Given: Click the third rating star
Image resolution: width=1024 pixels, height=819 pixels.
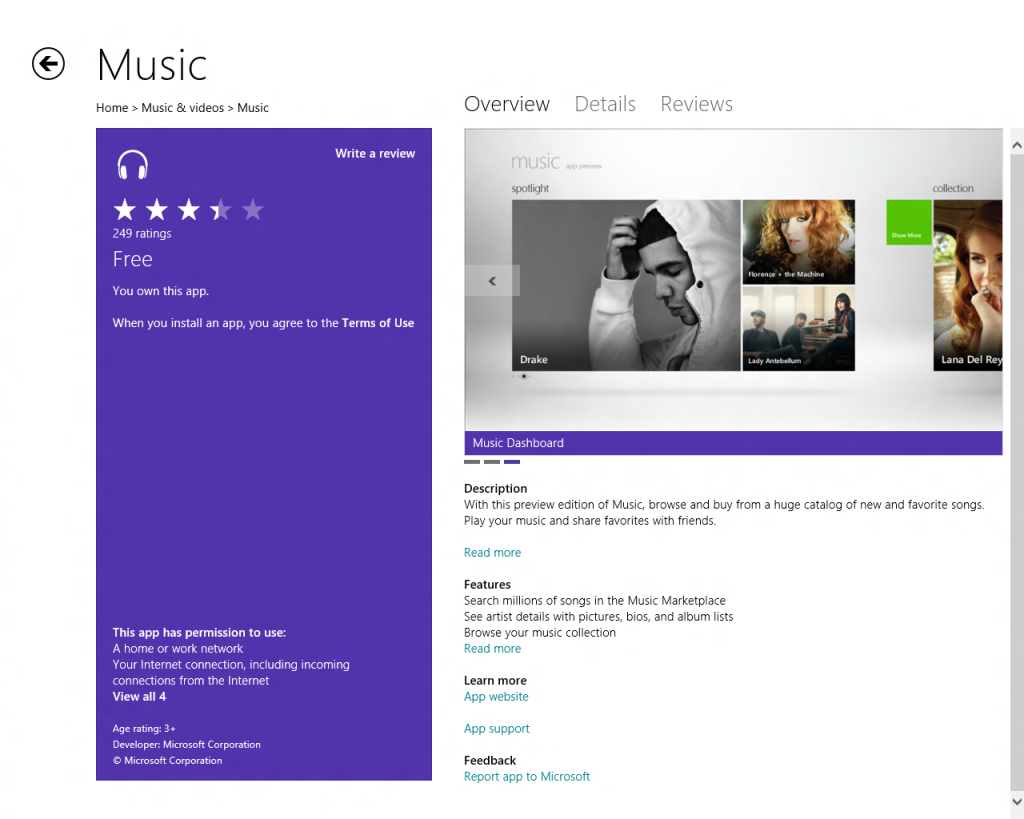Looking at the screenshot, I should pyautogui.click(x=189, y=210).
